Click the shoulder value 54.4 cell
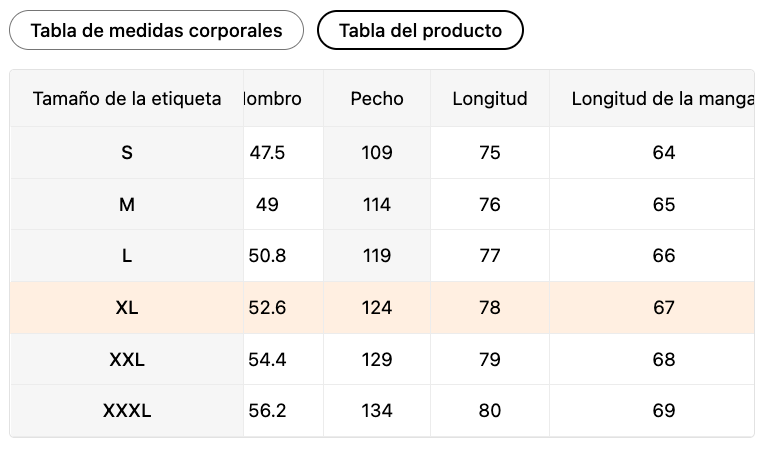This screenshot has height=458, width=772. 267,359
